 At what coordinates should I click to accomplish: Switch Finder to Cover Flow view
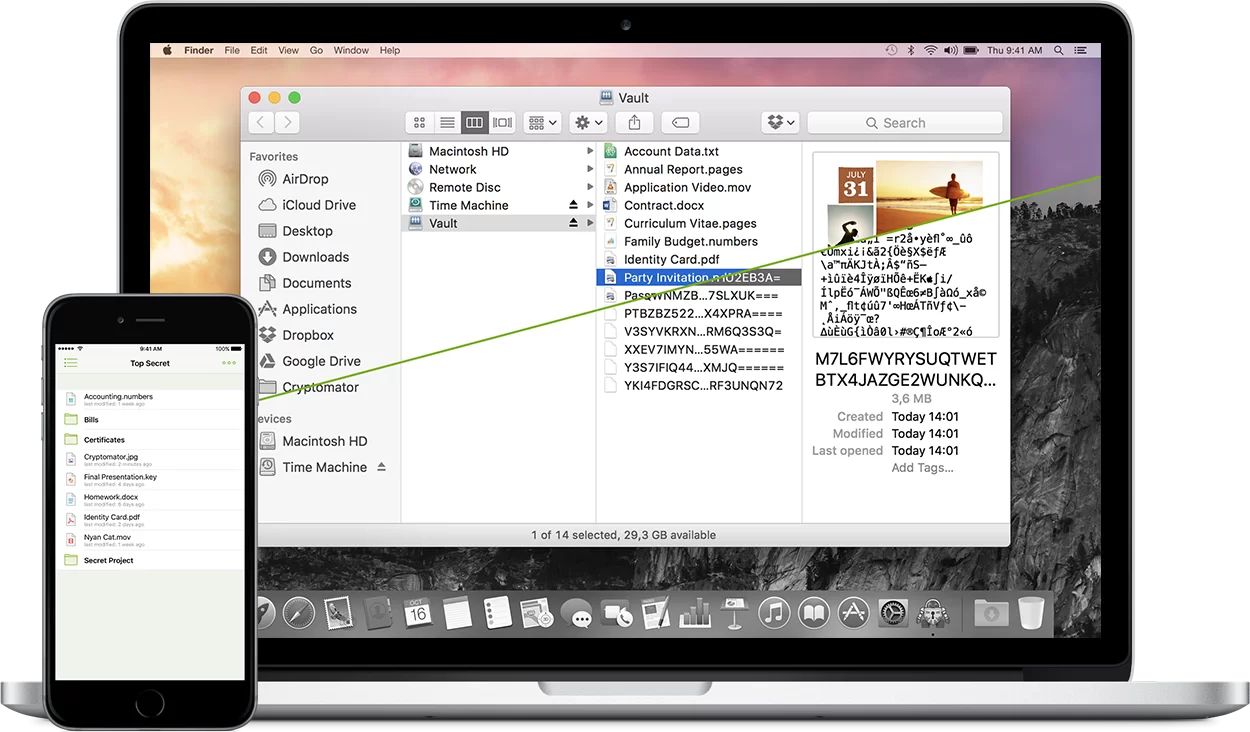pos(502,122)
